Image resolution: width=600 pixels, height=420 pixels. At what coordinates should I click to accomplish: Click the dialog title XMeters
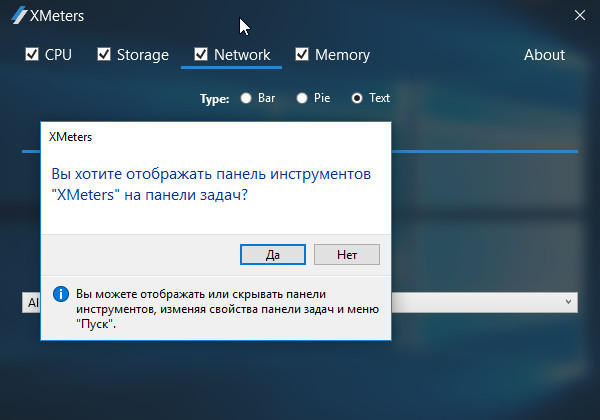tap(70, 137)
